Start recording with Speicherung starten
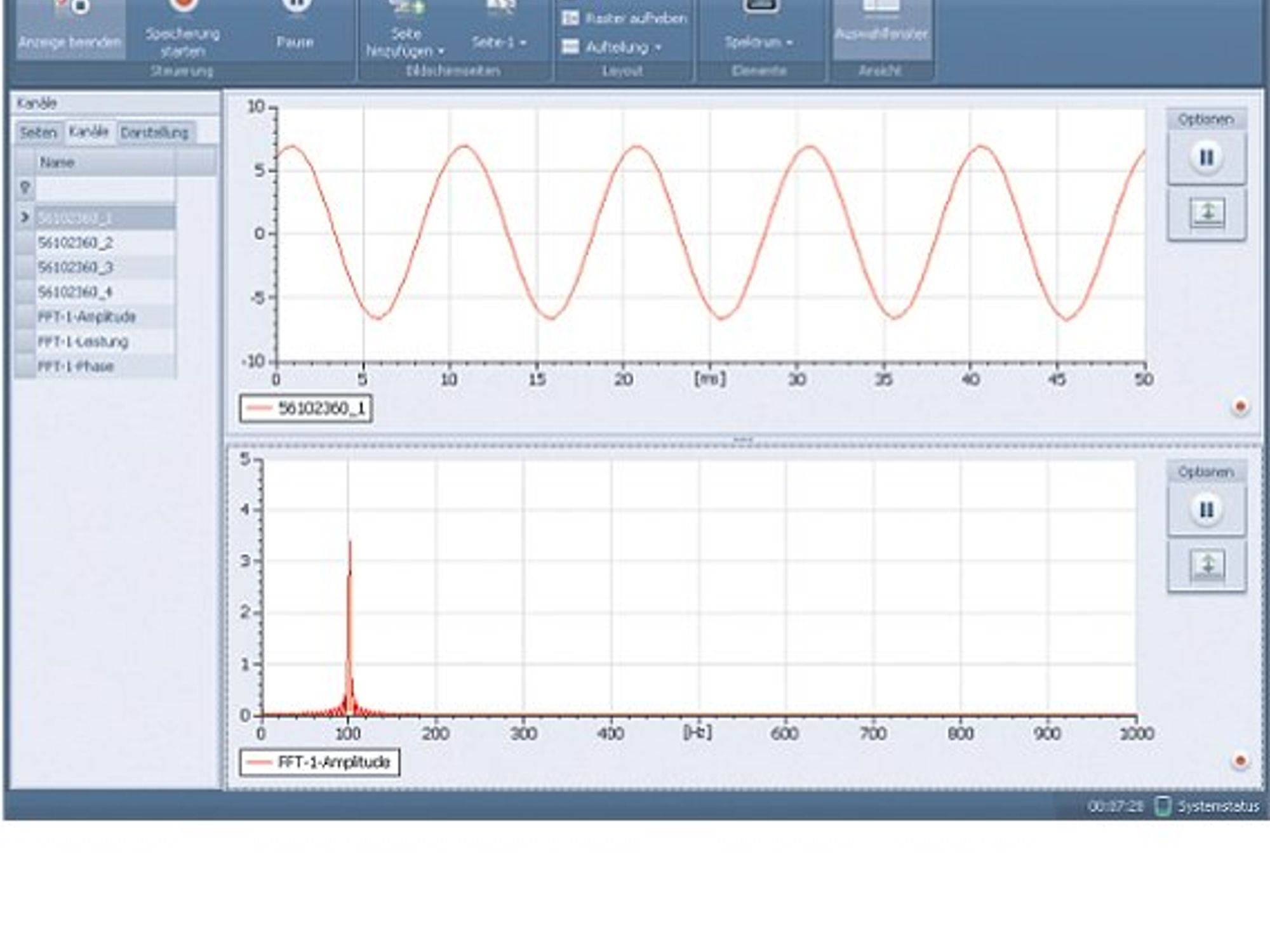1270x952 pixels. point(183,29)
